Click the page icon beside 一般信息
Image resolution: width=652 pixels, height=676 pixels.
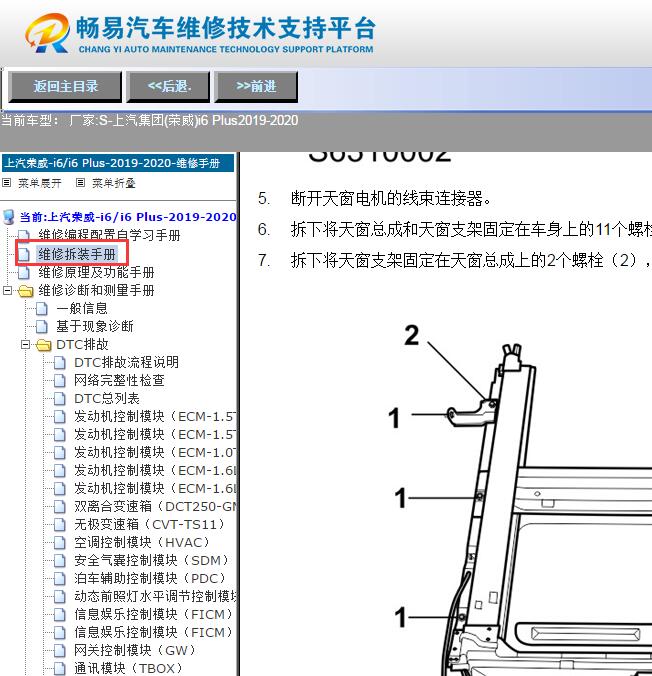click(42, 309)
